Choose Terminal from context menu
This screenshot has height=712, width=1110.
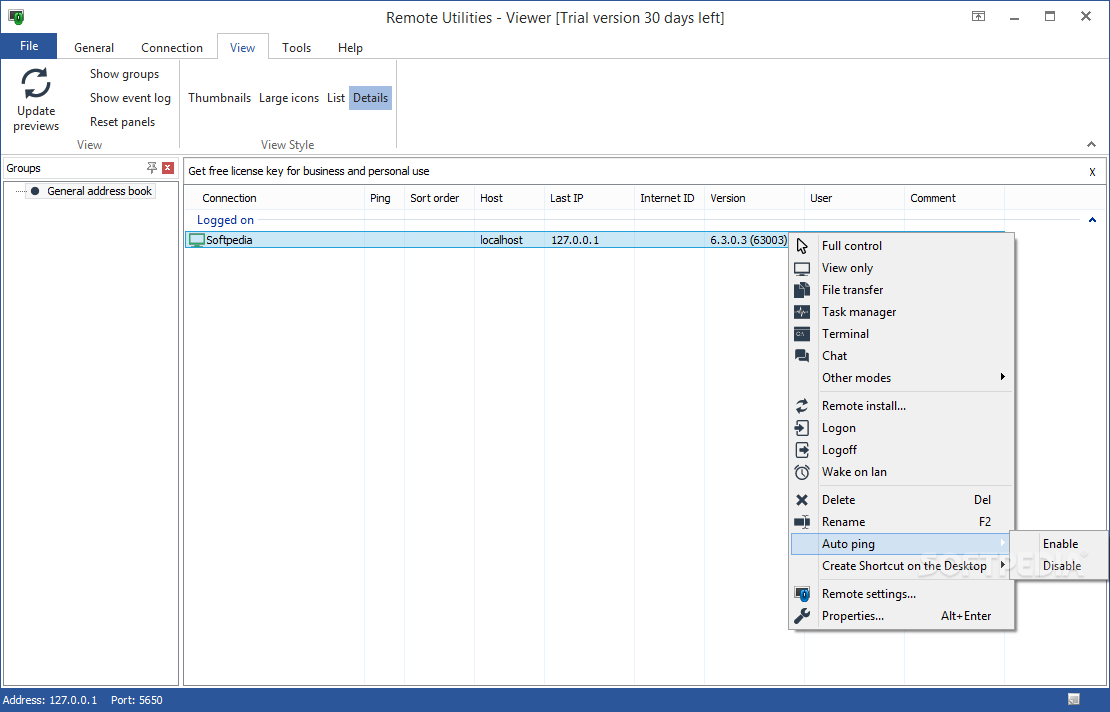click(900, 333)
